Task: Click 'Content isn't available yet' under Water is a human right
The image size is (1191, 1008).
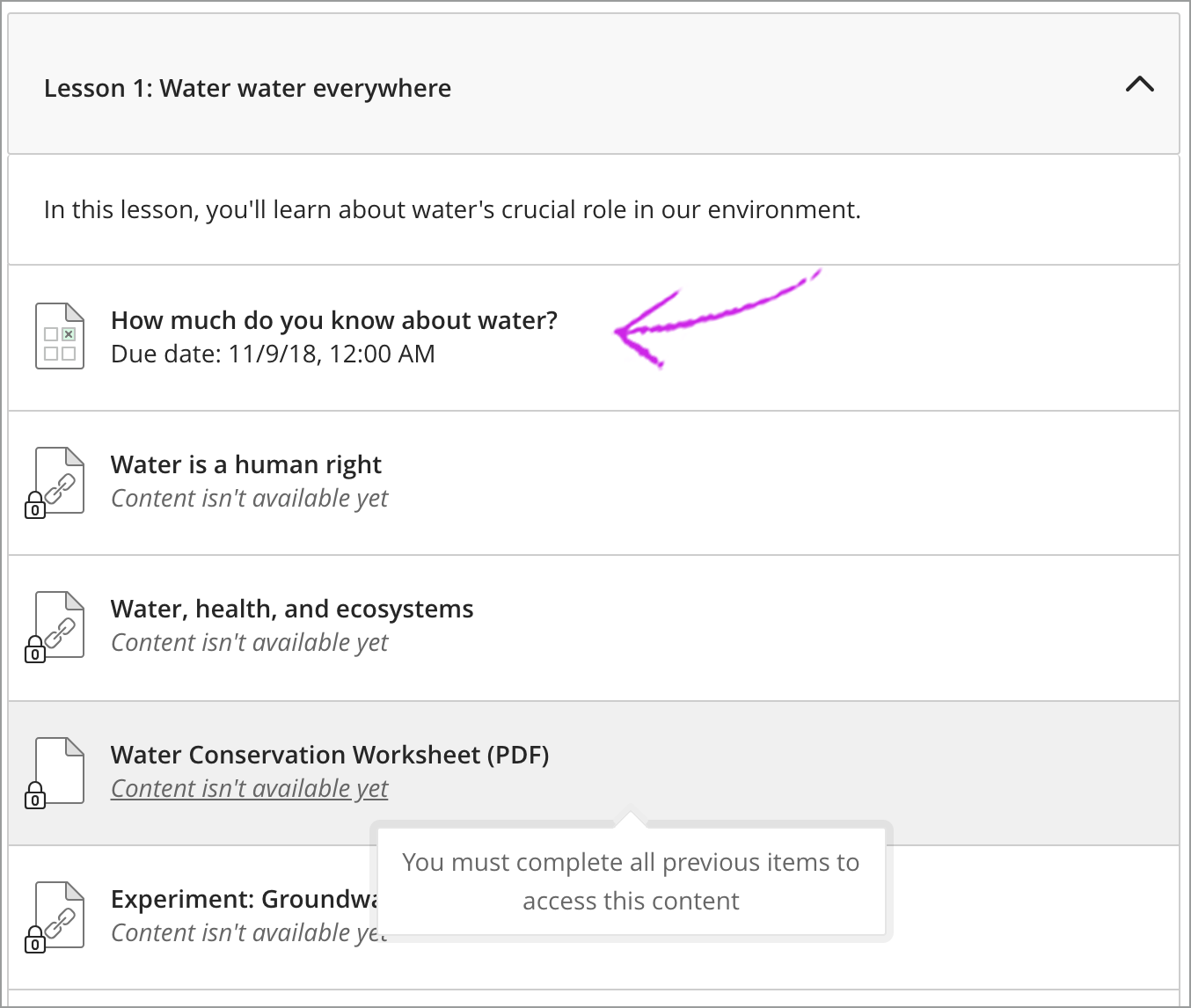Action: click(249, 498)
